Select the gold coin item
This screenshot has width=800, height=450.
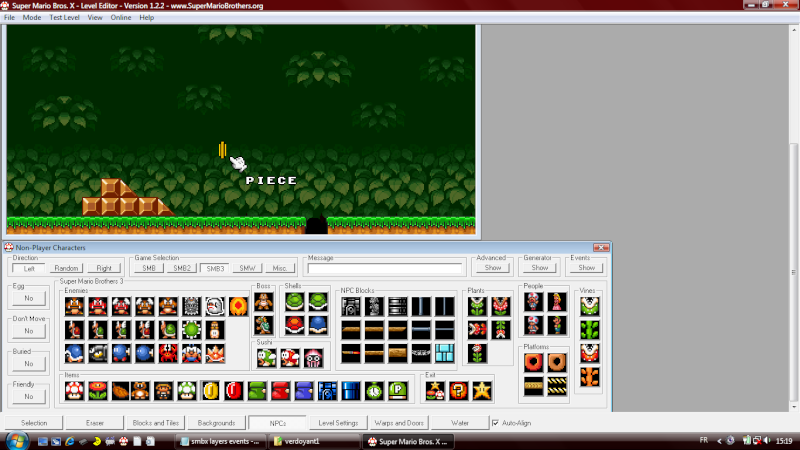coord(210,391)
